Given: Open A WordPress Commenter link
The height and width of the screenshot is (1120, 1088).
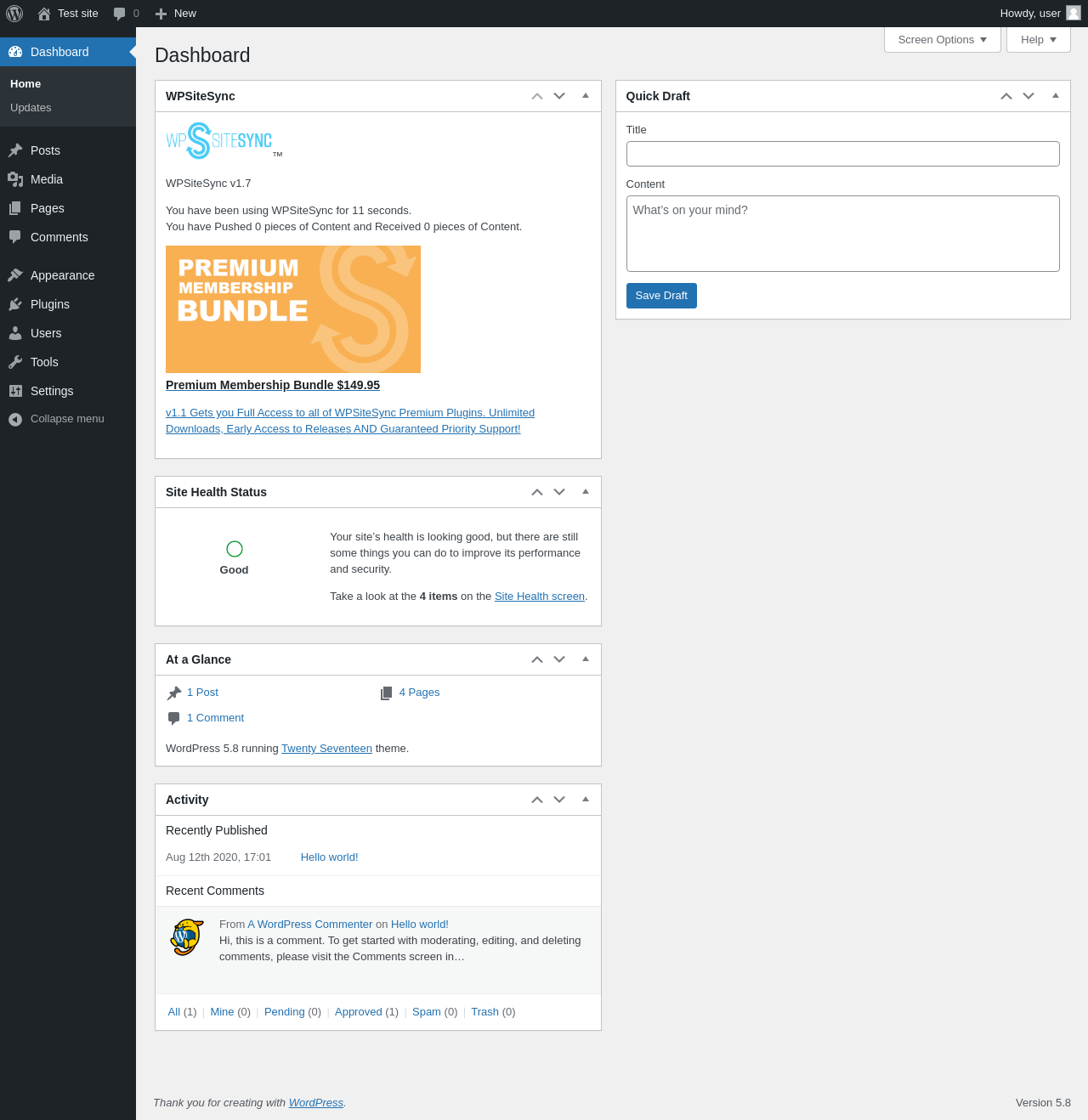Looking at the screenshot, I should tap(310, 925).
